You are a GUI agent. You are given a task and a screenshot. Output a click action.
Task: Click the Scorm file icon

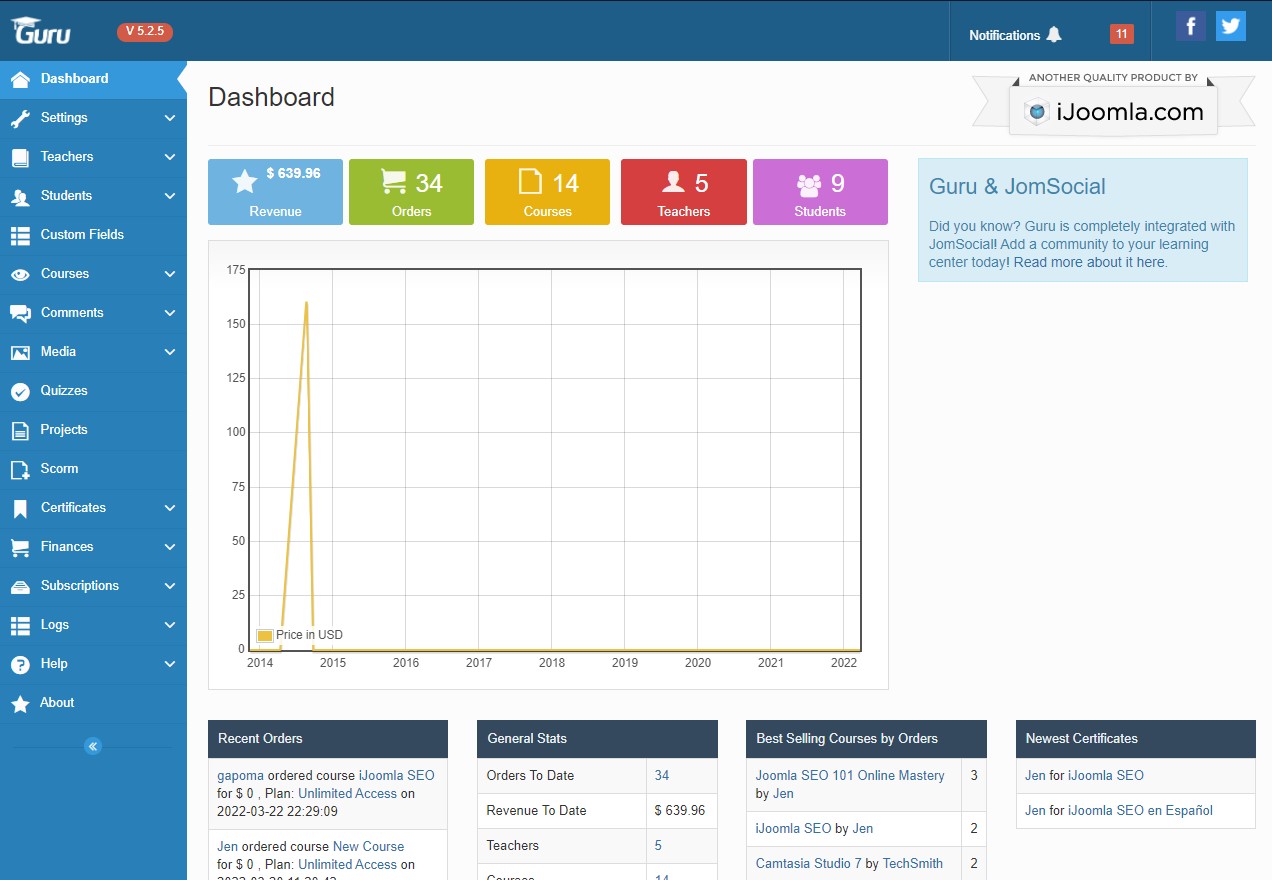click(x=20, y=469)
